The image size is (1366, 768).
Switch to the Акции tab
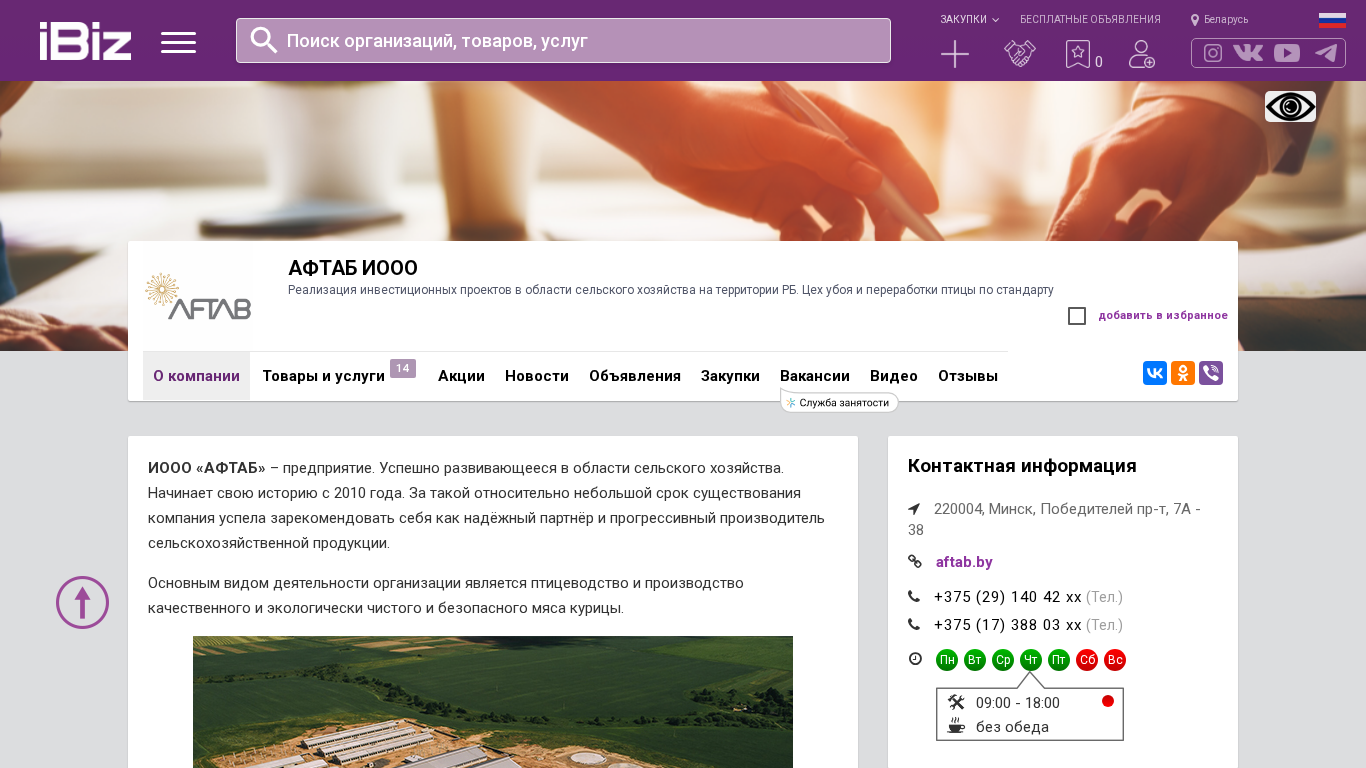click(x=461, y=376)
